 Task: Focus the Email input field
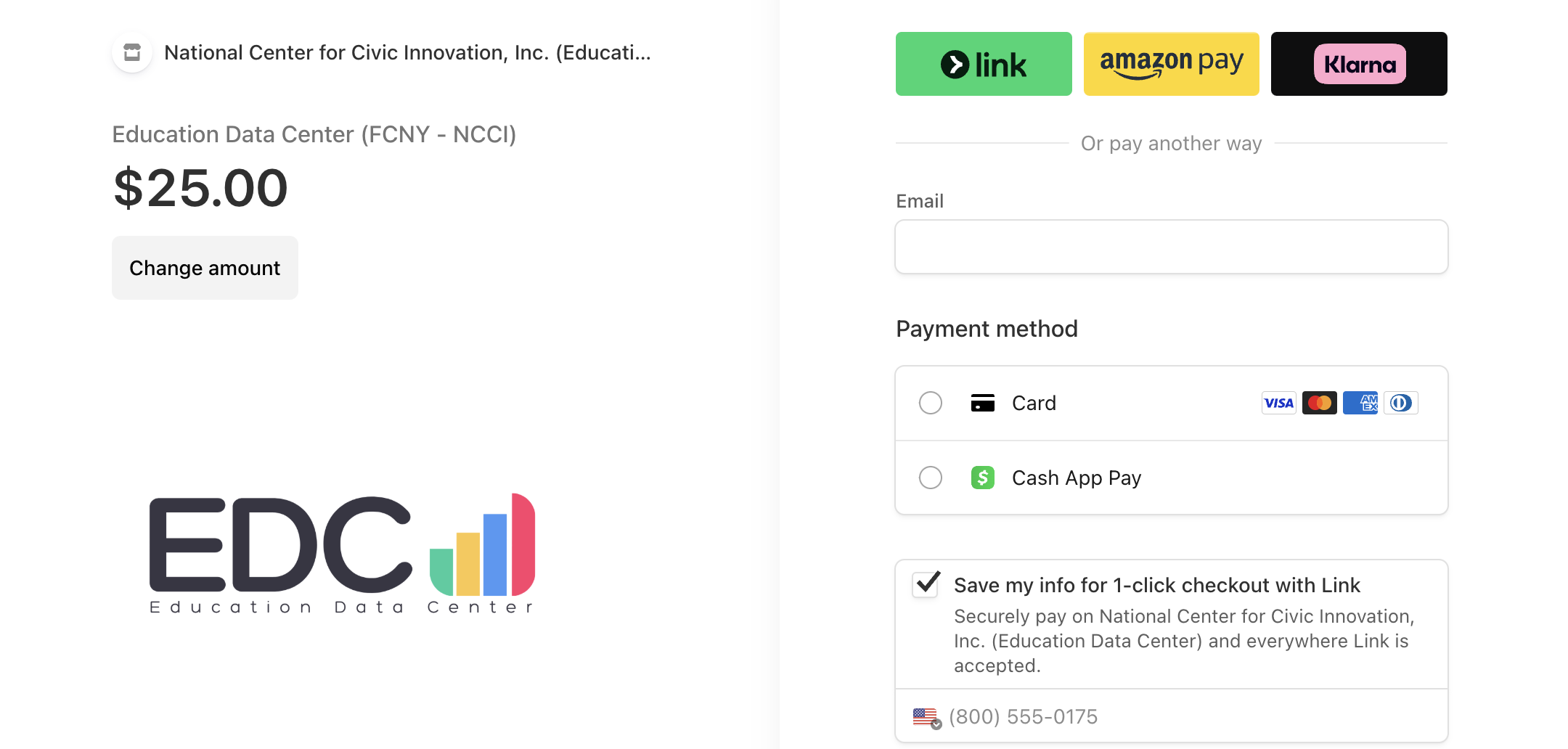tap(1171, 247)
